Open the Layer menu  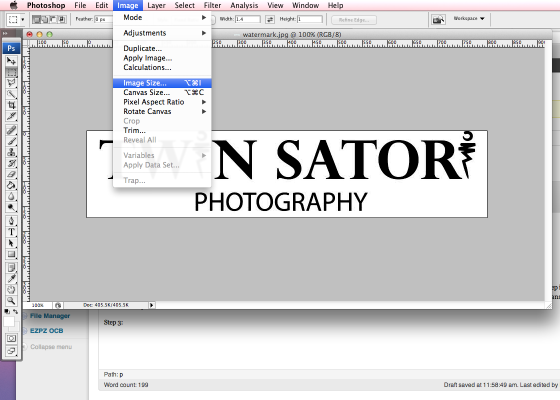coord(156,5)
